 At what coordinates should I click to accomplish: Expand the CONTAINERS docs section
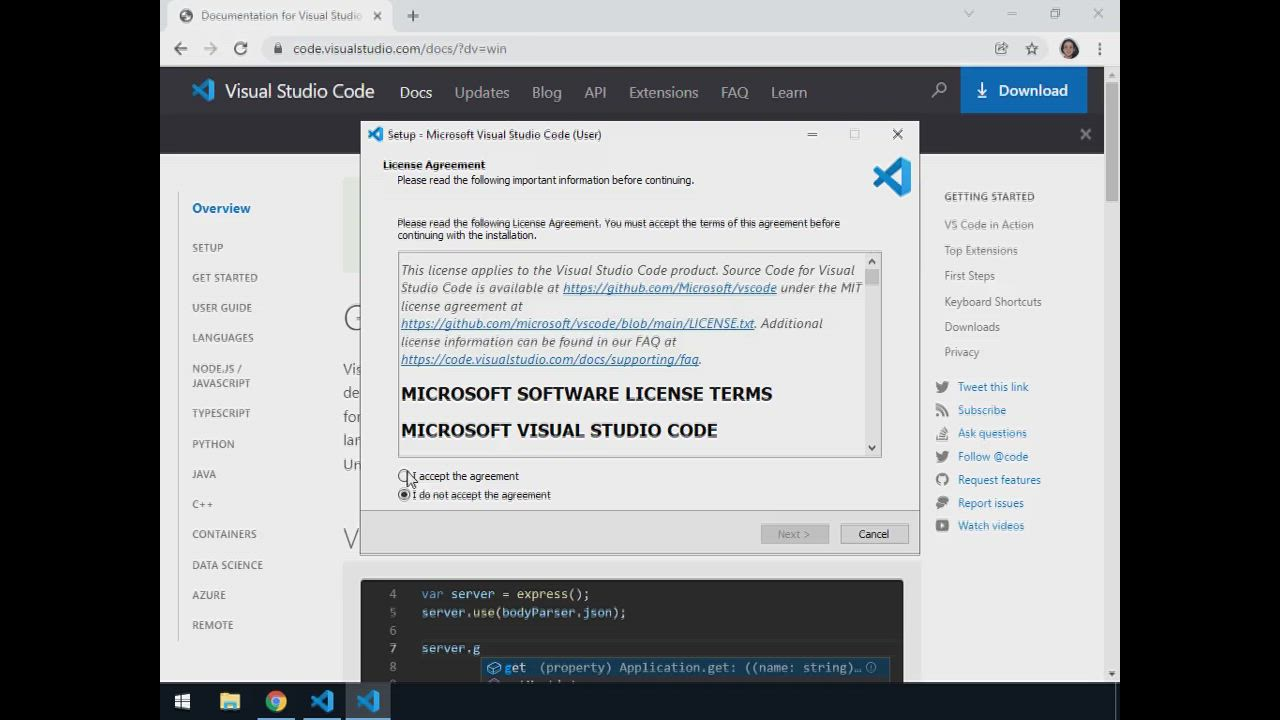(x=224, y=534)
